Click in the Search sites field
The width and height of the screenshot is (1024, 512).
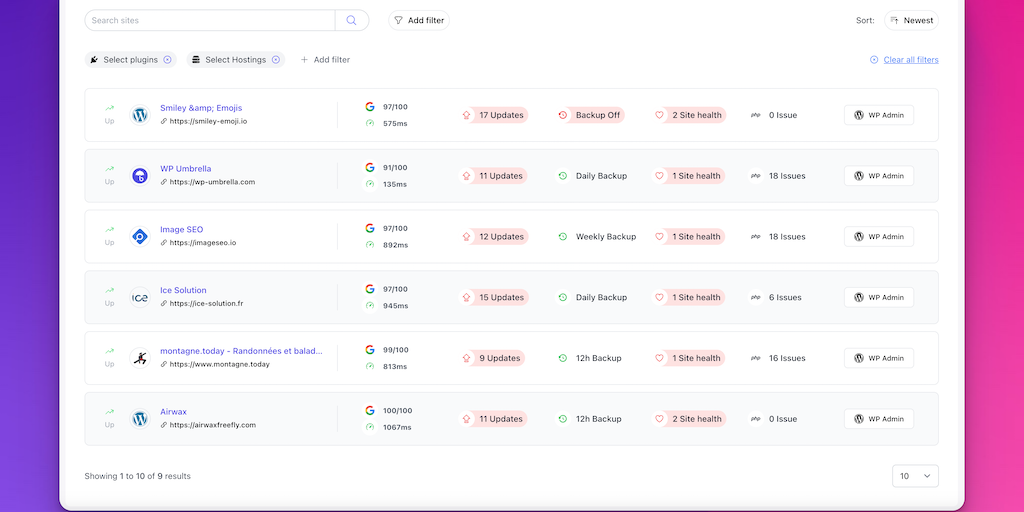coord(210,20)
